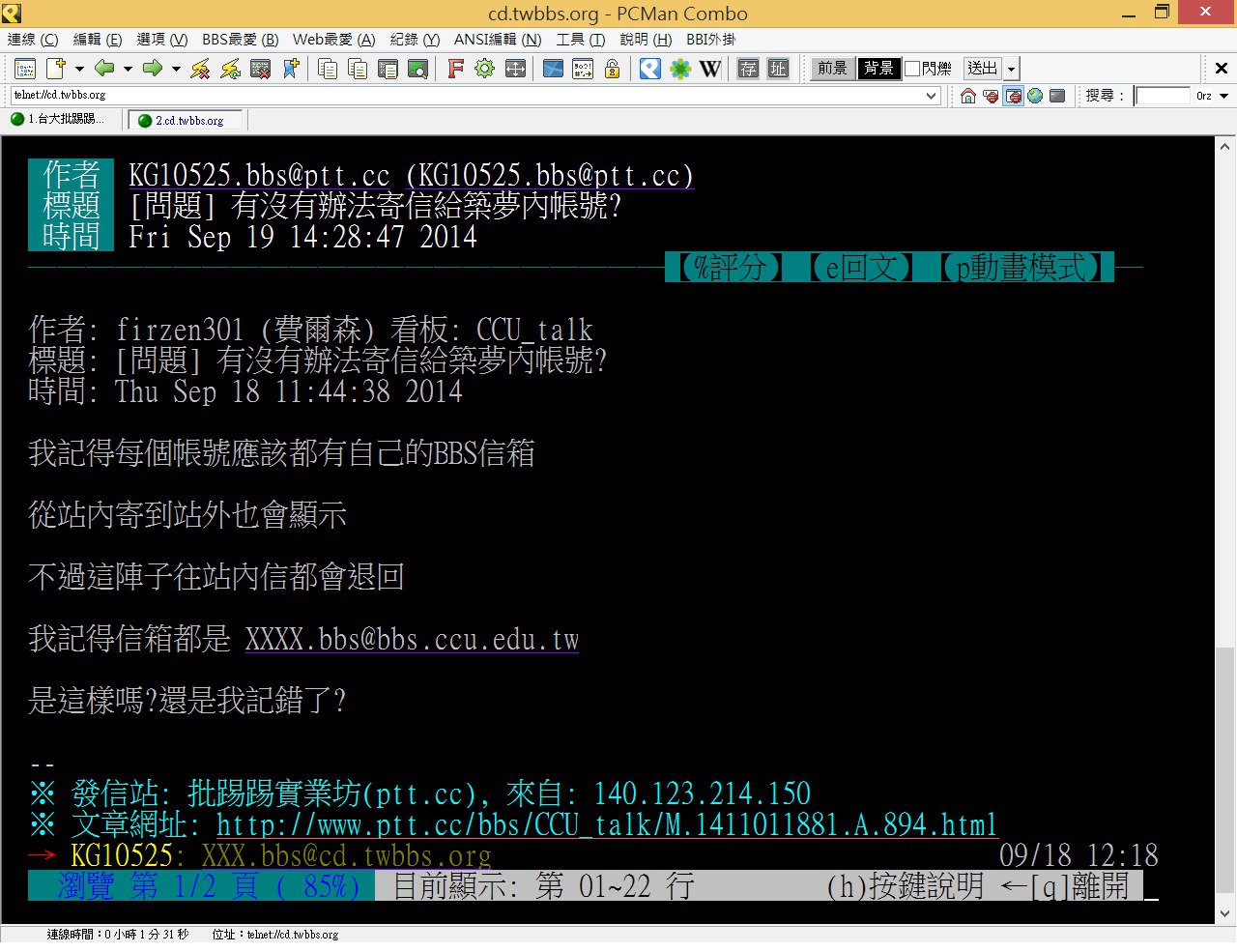1237x952 pixels.
Task: Click the XXXX.bbs@bbs.ccu.edu.tw email link
Action: click(x=412, y=639)
